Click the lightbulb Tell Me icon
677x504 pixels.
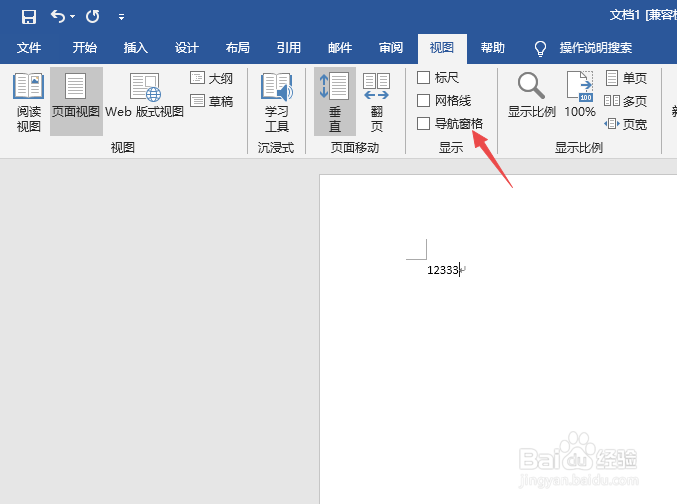click(x=540, y=48)
